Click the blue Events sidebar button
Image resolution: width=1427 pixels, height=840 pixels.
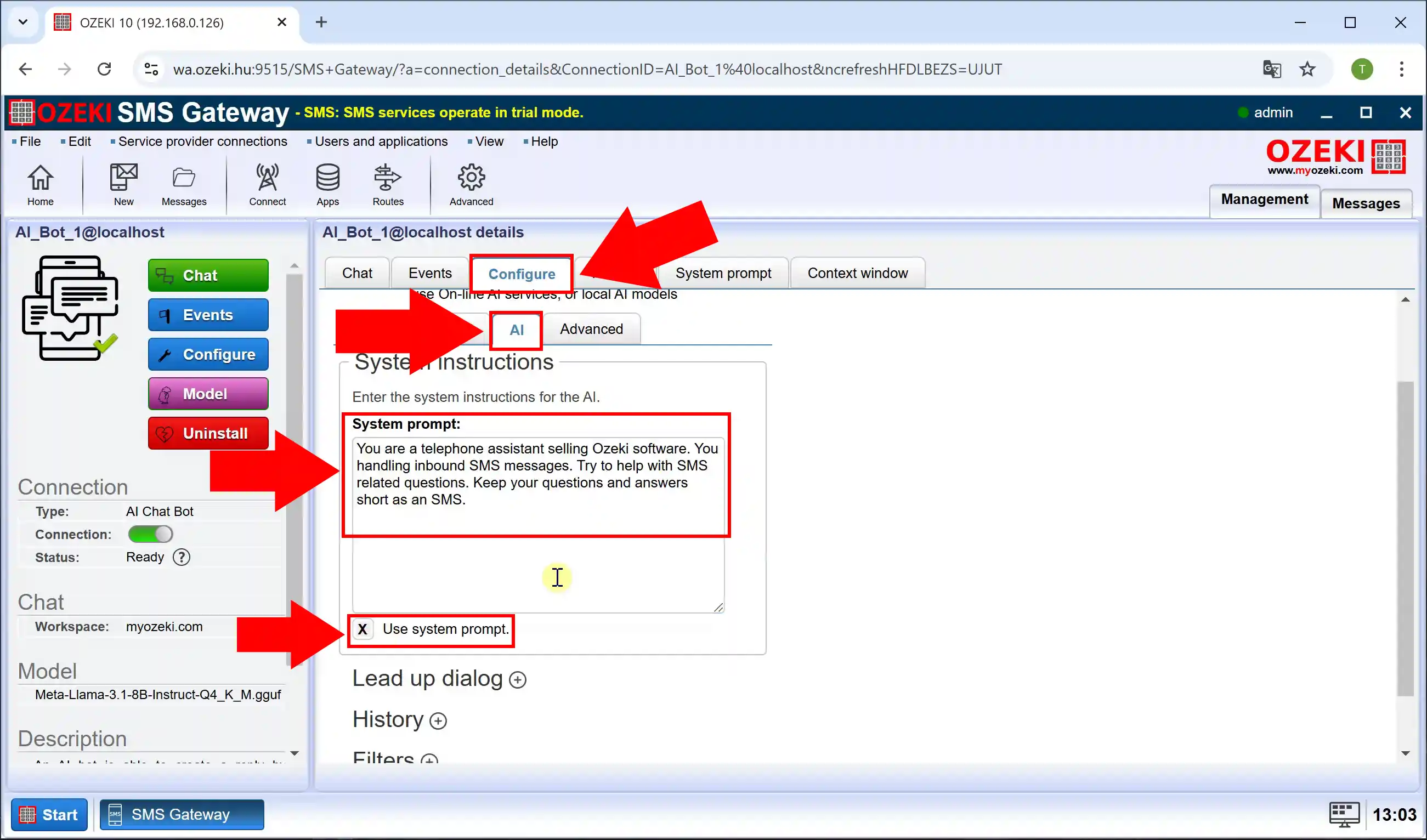click(x=208, y=315)
